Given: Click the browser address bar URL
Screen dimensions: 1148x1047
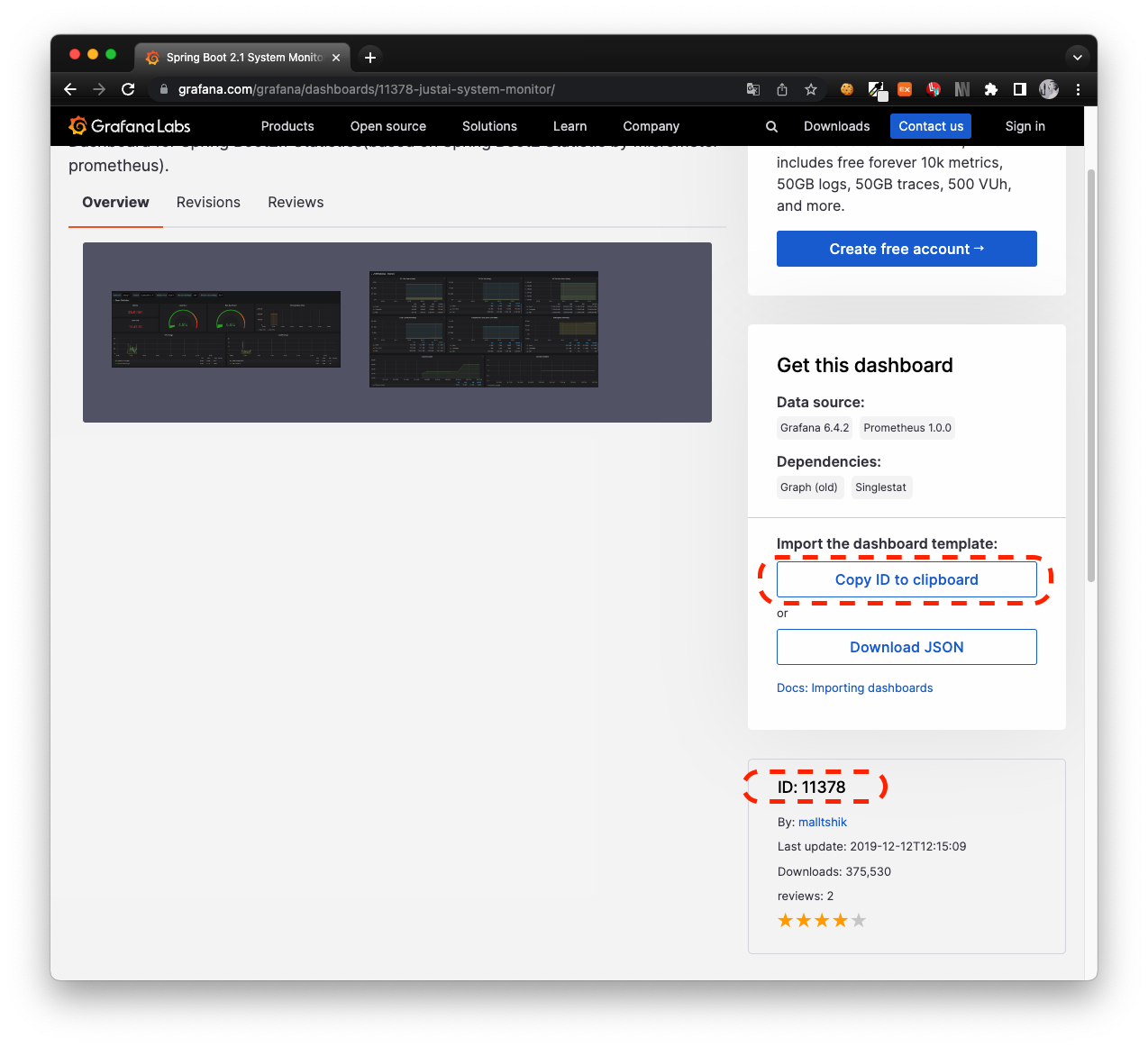Looking at the screenshot, I should (x=367, y=89).
